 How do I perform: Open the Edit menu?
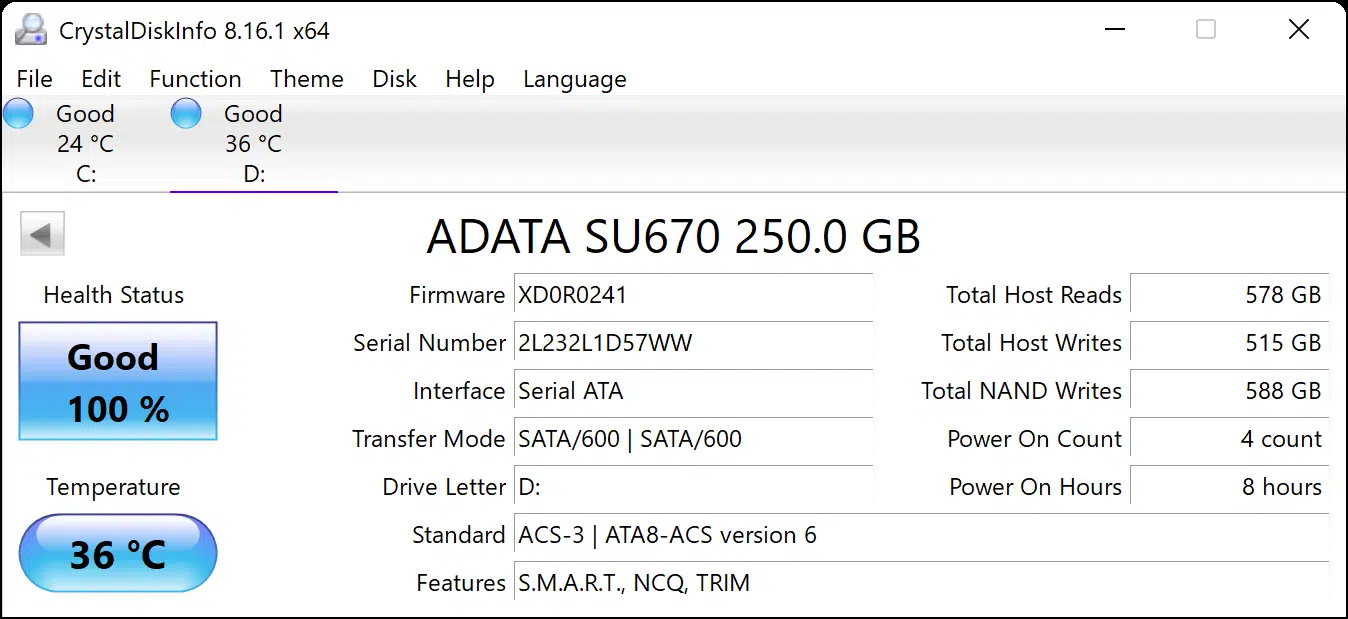pos(101,79)
